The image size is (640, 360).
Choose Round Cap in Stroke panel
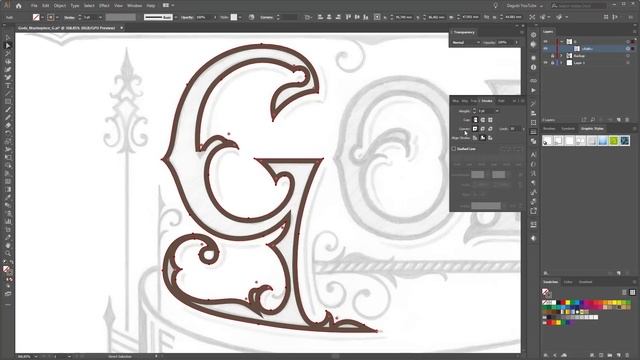(483, 120)
